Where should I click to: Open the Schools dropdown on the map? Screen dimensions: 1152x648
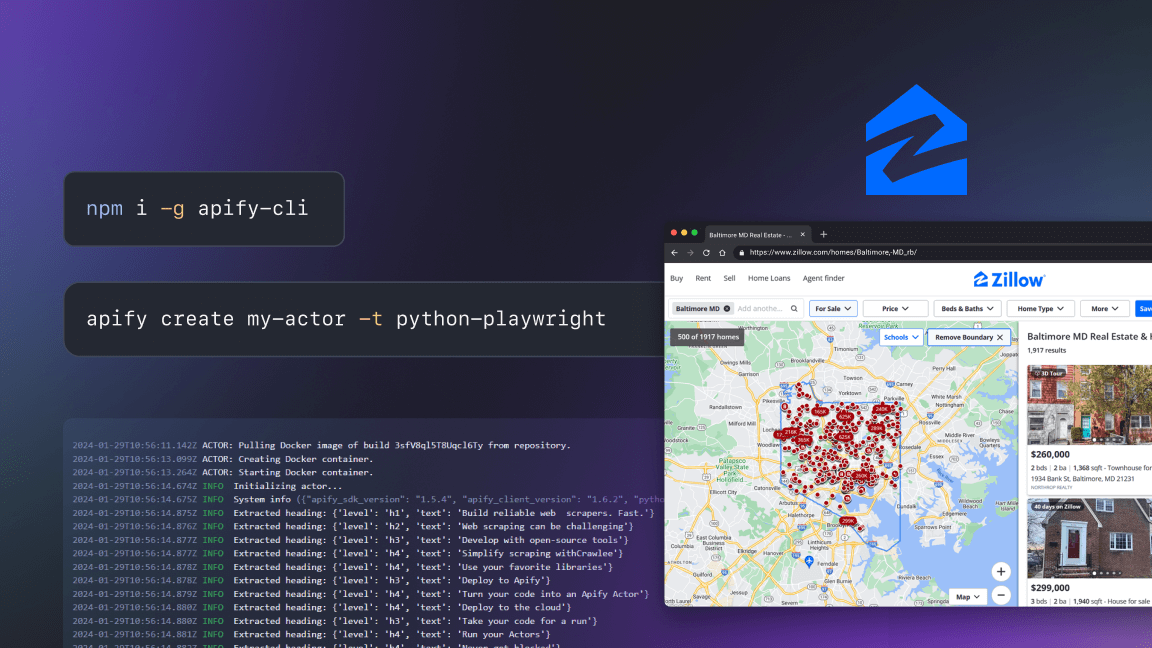(x=901, y=337)
